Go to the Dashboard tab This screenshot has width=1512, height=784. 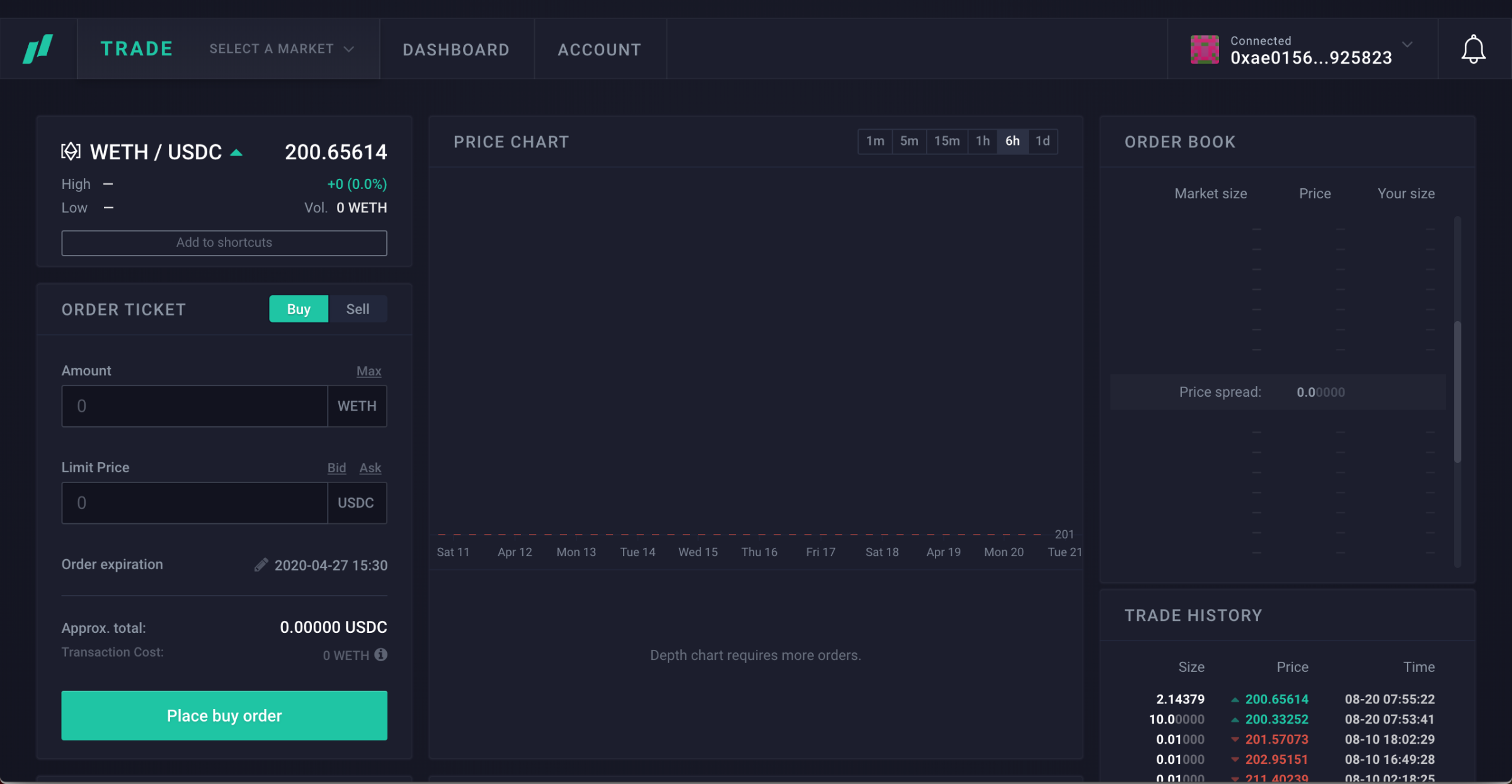[456, 48]
